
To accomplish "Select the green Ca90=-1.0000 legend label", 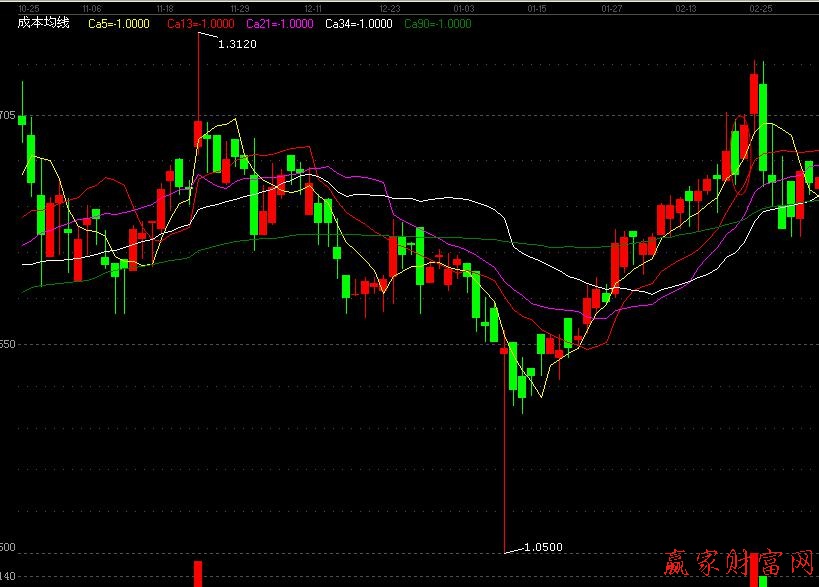I will click(x=437, y=23).
